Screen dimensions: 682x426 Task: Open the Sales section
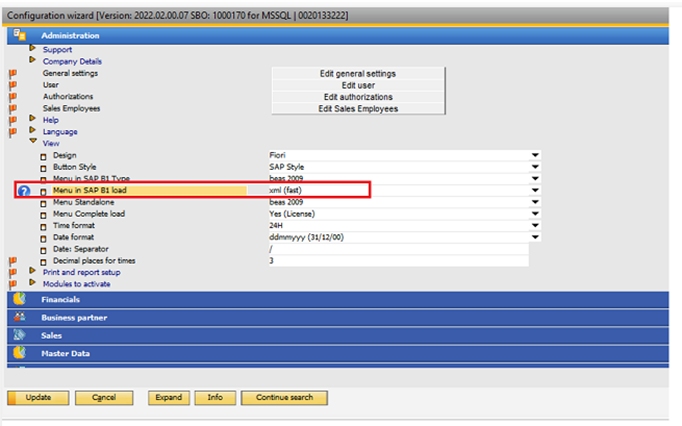point(338,335)
